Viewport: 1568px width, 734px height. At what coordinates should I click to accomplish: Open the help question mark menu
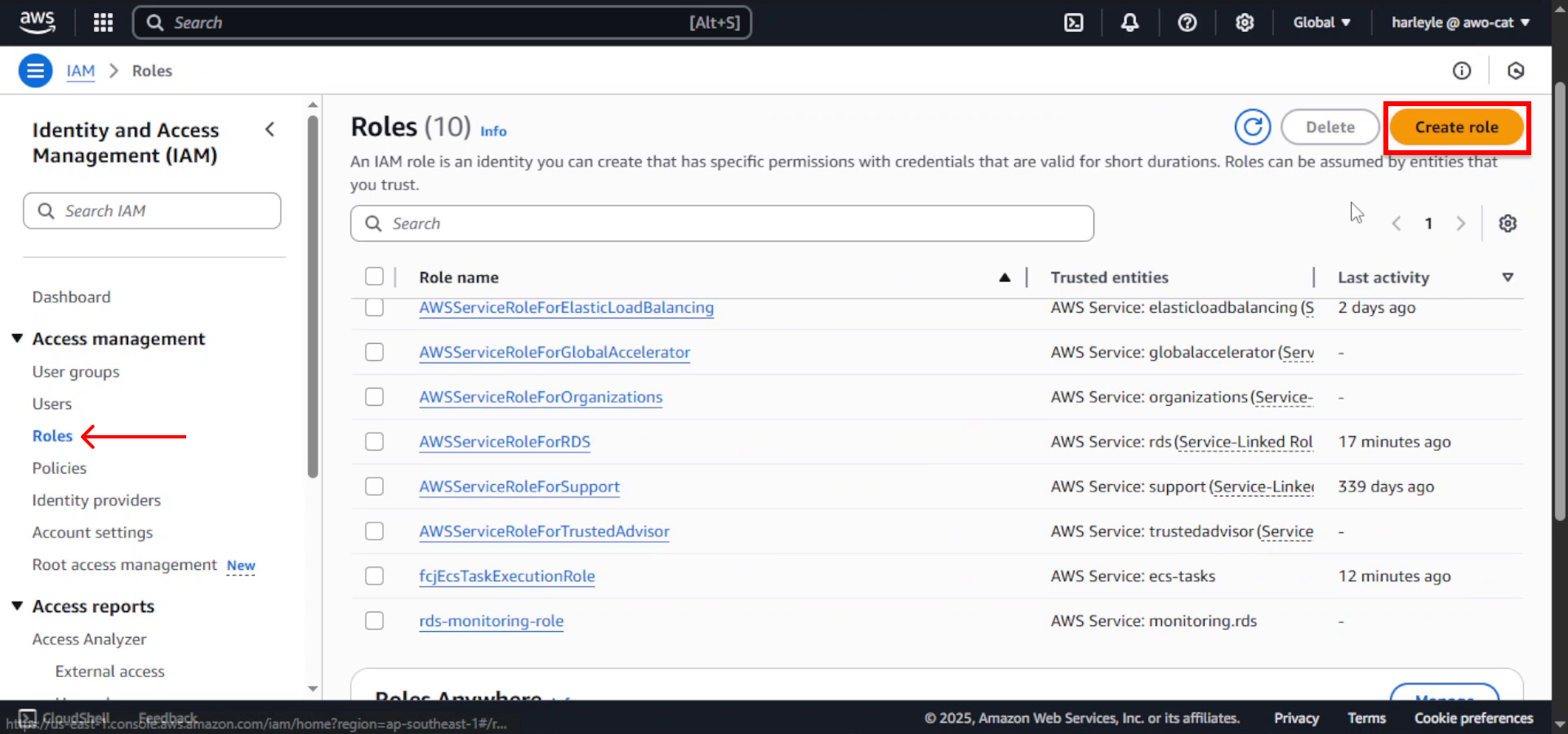click(1187, 22)
